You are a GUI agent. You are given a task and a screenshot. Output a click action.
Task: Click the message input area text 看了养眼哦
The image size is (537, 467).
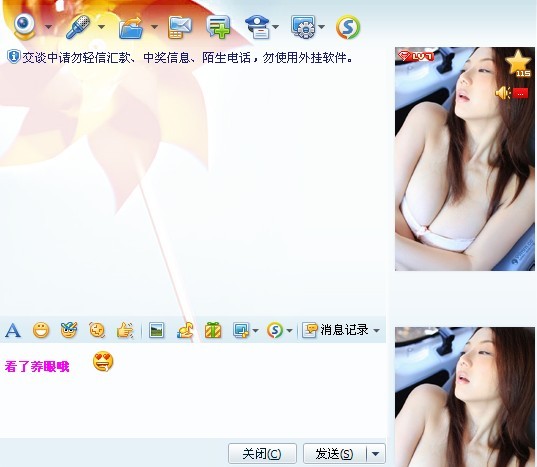(37, 366)
